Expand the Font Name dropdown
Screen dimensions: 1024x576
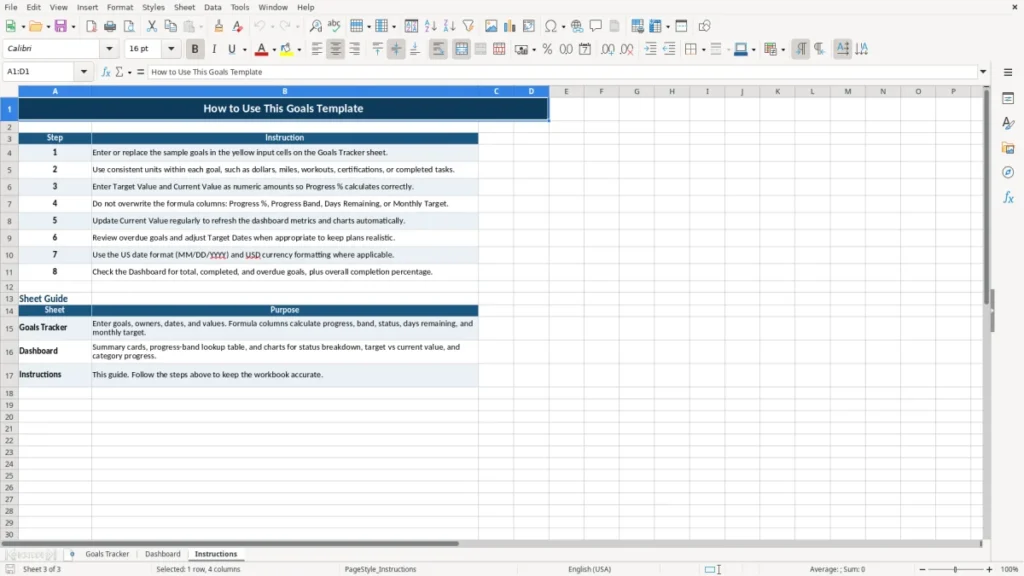pyautogui.click(x=109, y=48)
